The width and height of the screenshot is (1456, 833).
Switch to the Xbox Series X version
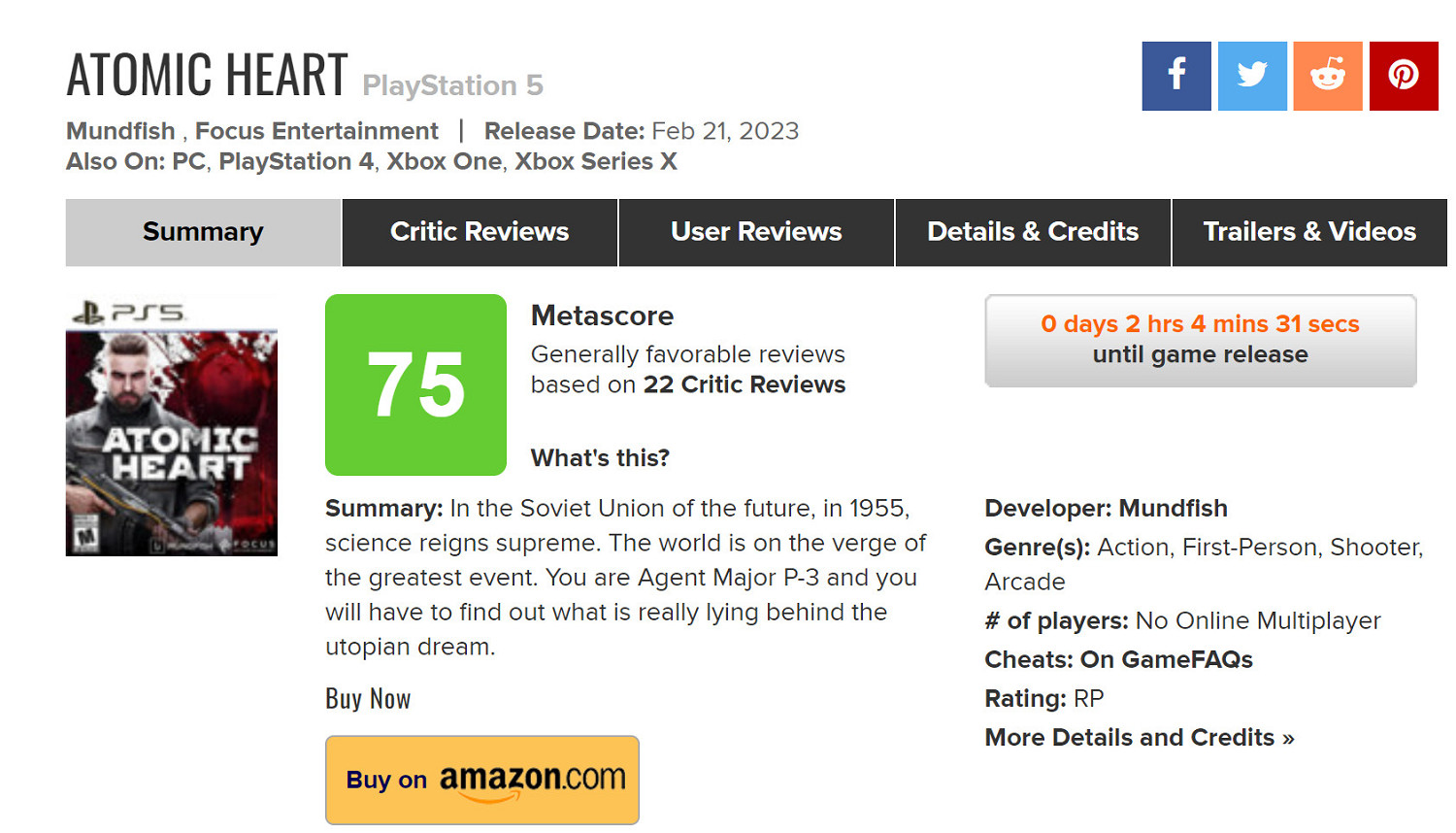pyautogui.click(x=595, y=161)
